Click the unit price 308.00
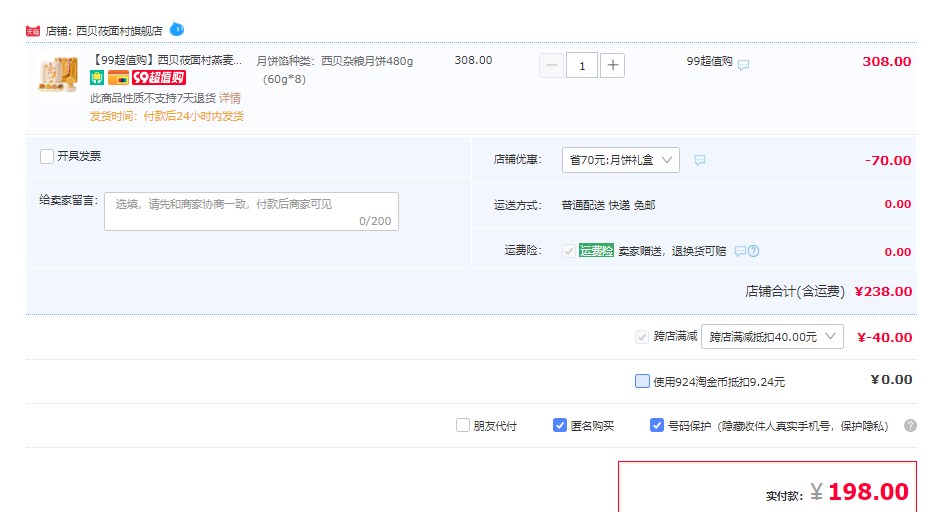943x512 pixels. click(473, 60)
